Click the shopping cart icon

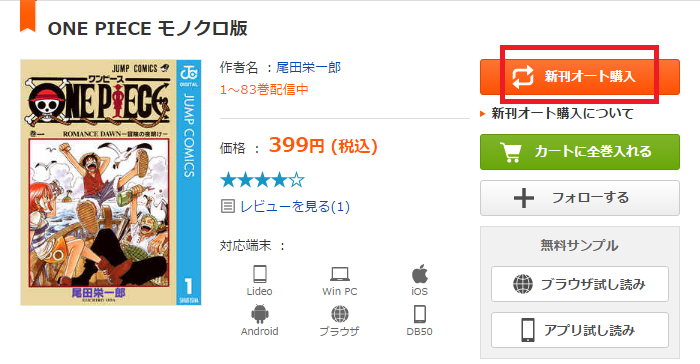[511, 152]
